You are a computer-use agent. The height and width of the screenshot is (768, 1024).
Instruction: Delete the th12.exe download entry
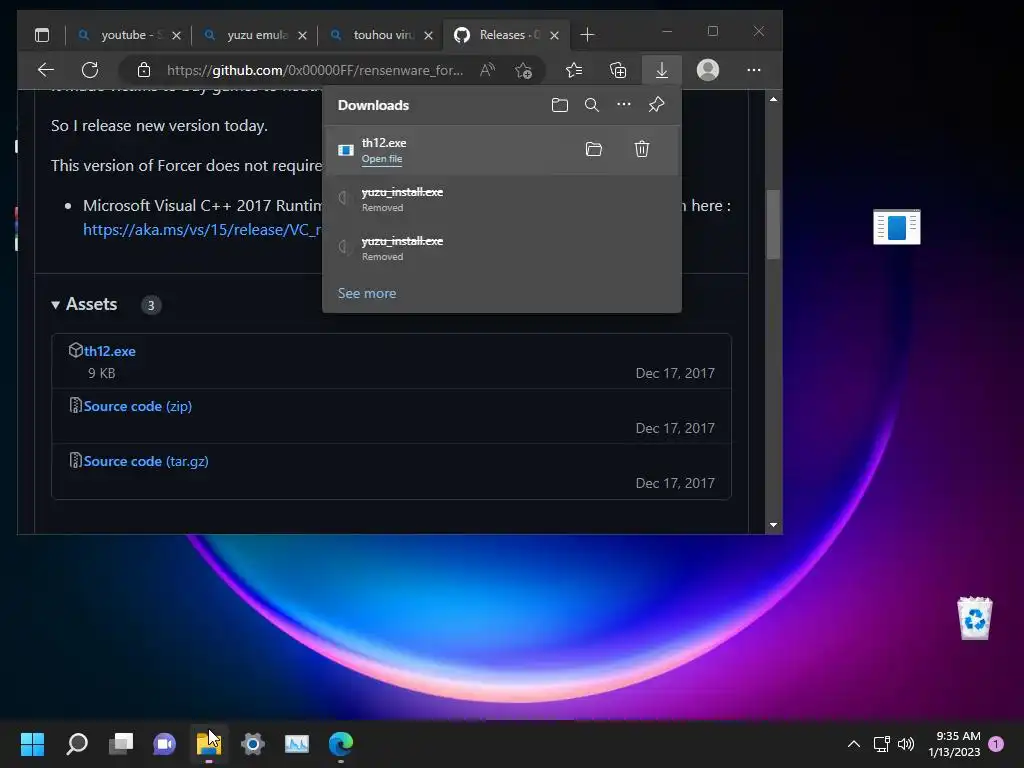coord(642,149)
